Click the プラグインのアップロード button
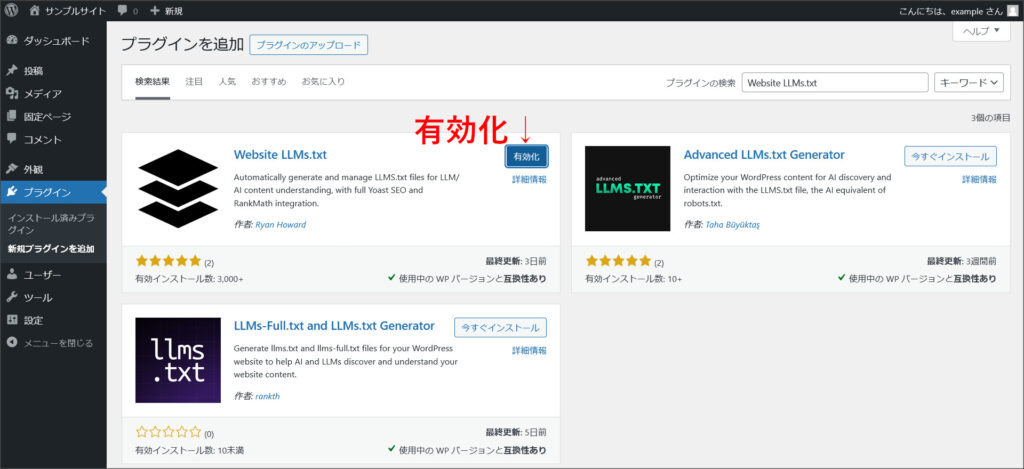Image resolution: width=1024 pixels, height=469 pixels. (309, 45)
